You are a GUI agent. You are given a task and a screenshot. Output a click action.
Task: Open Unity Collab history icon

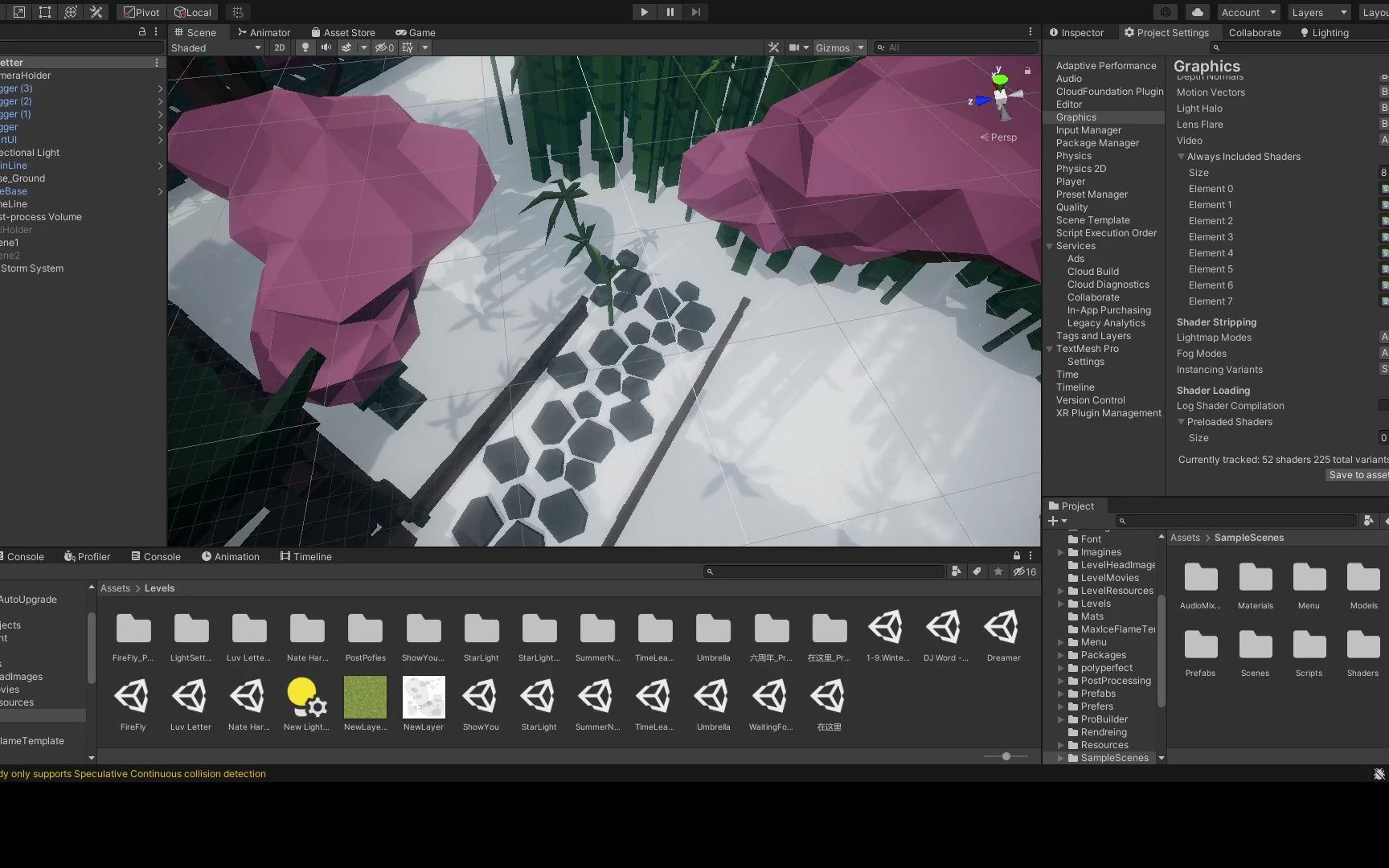point(1166,12)
